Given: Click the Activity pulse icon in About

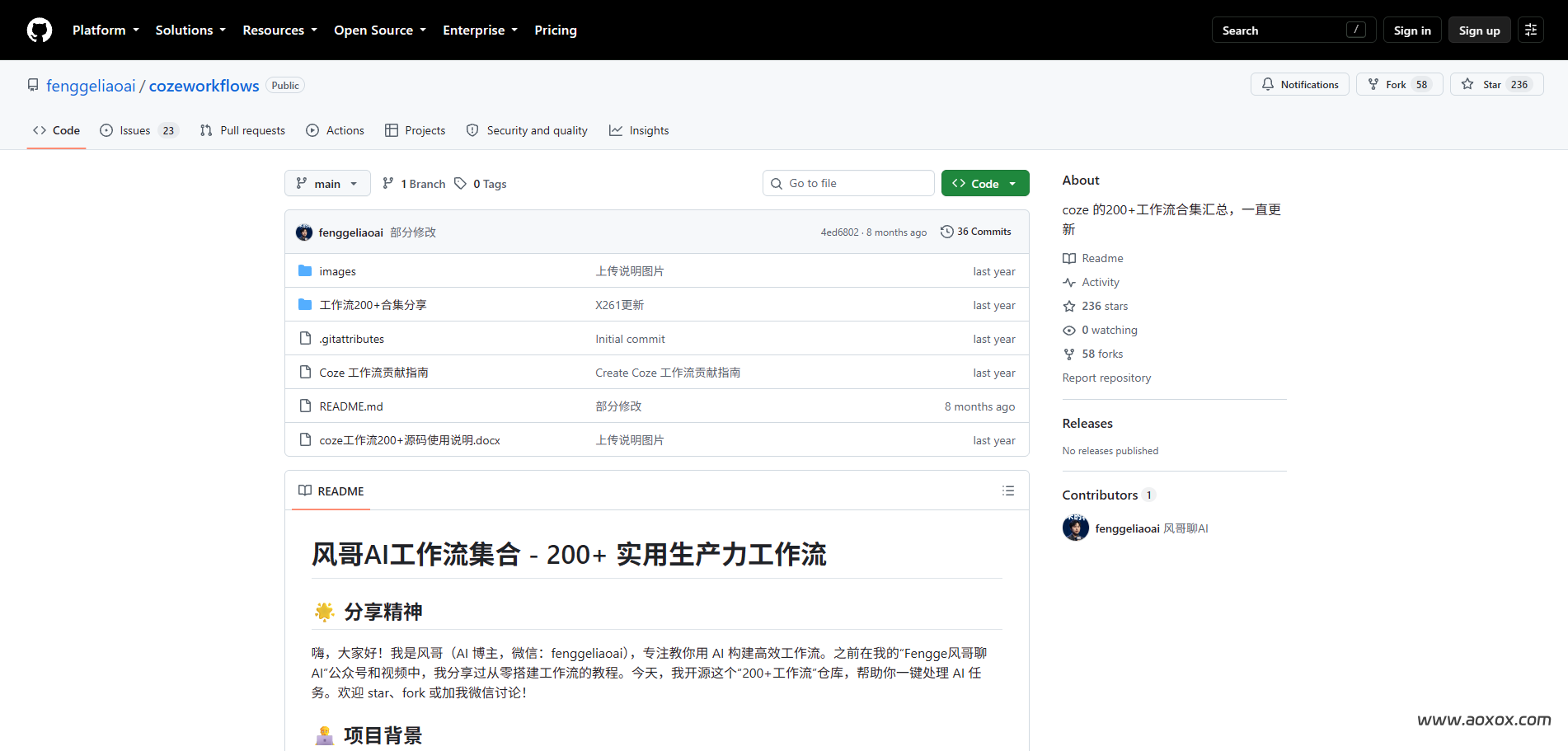Looking at the screenshot, I should coord(1069,282).
